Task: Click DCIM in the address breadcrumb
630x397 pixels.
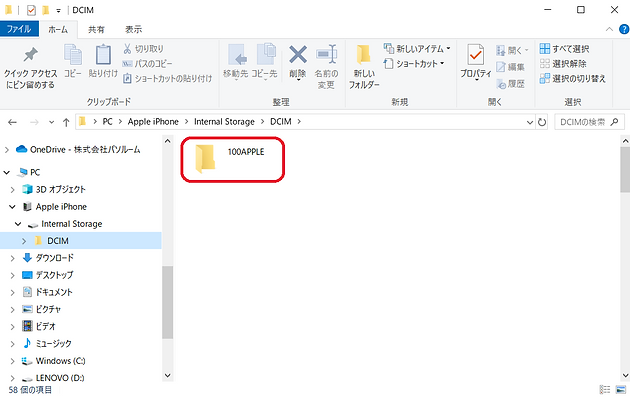Action: pos(280,122)
